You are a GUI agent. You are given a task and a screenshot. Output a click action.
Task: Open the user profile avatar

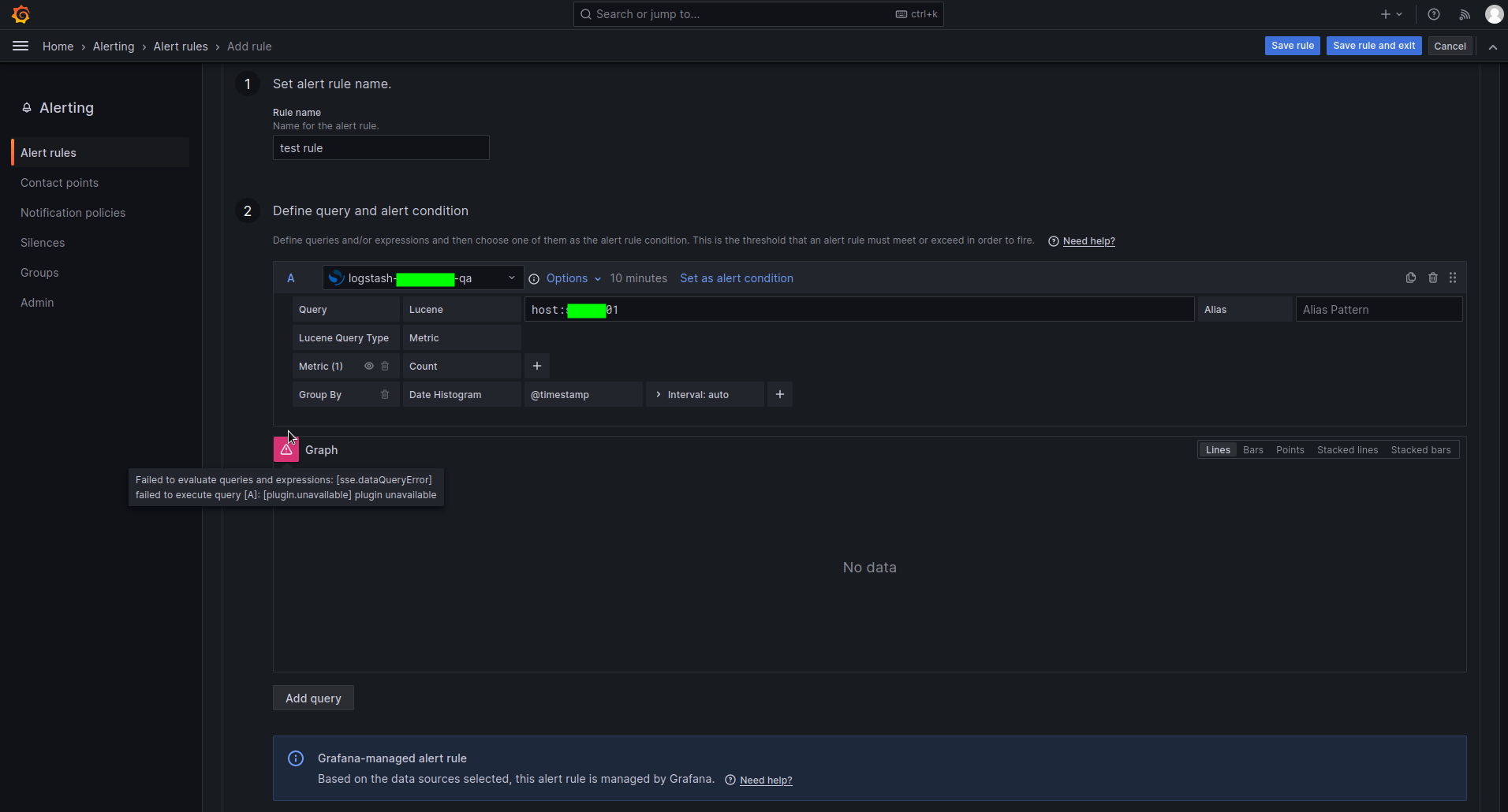(1495, 13)
